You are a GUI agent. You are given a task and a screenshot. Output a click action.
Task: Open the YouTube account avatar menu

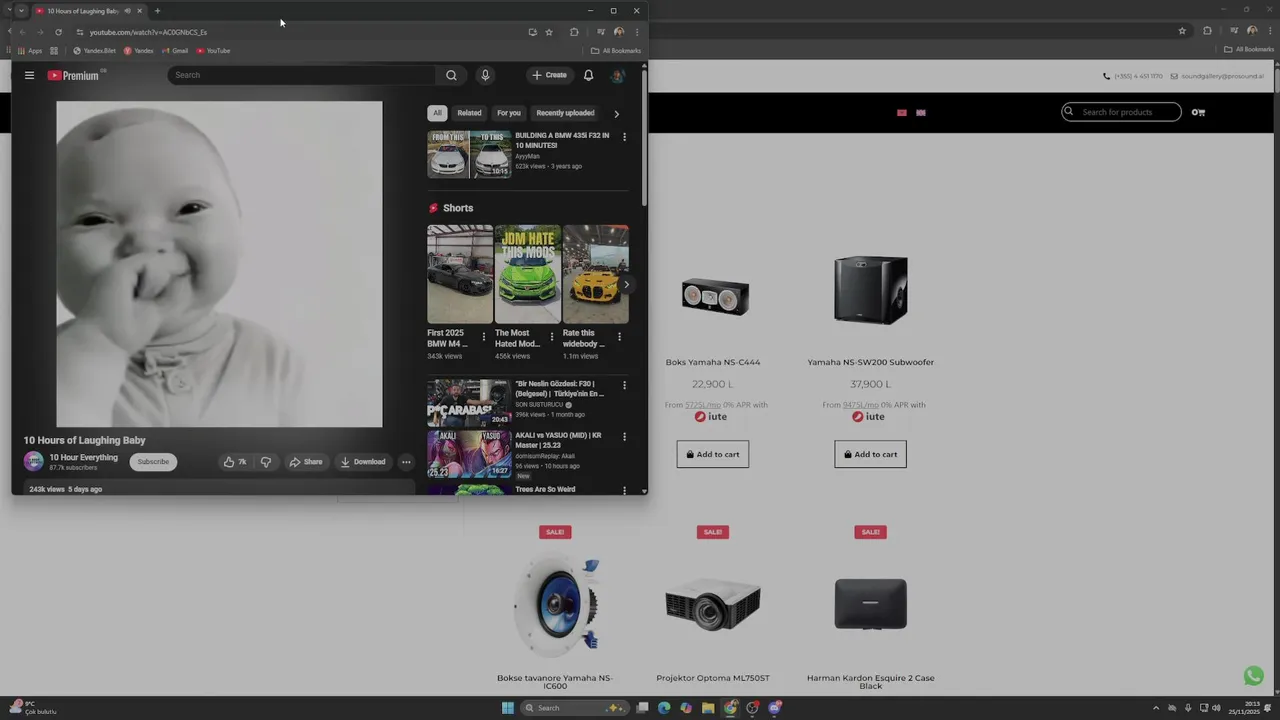(617, 75)
